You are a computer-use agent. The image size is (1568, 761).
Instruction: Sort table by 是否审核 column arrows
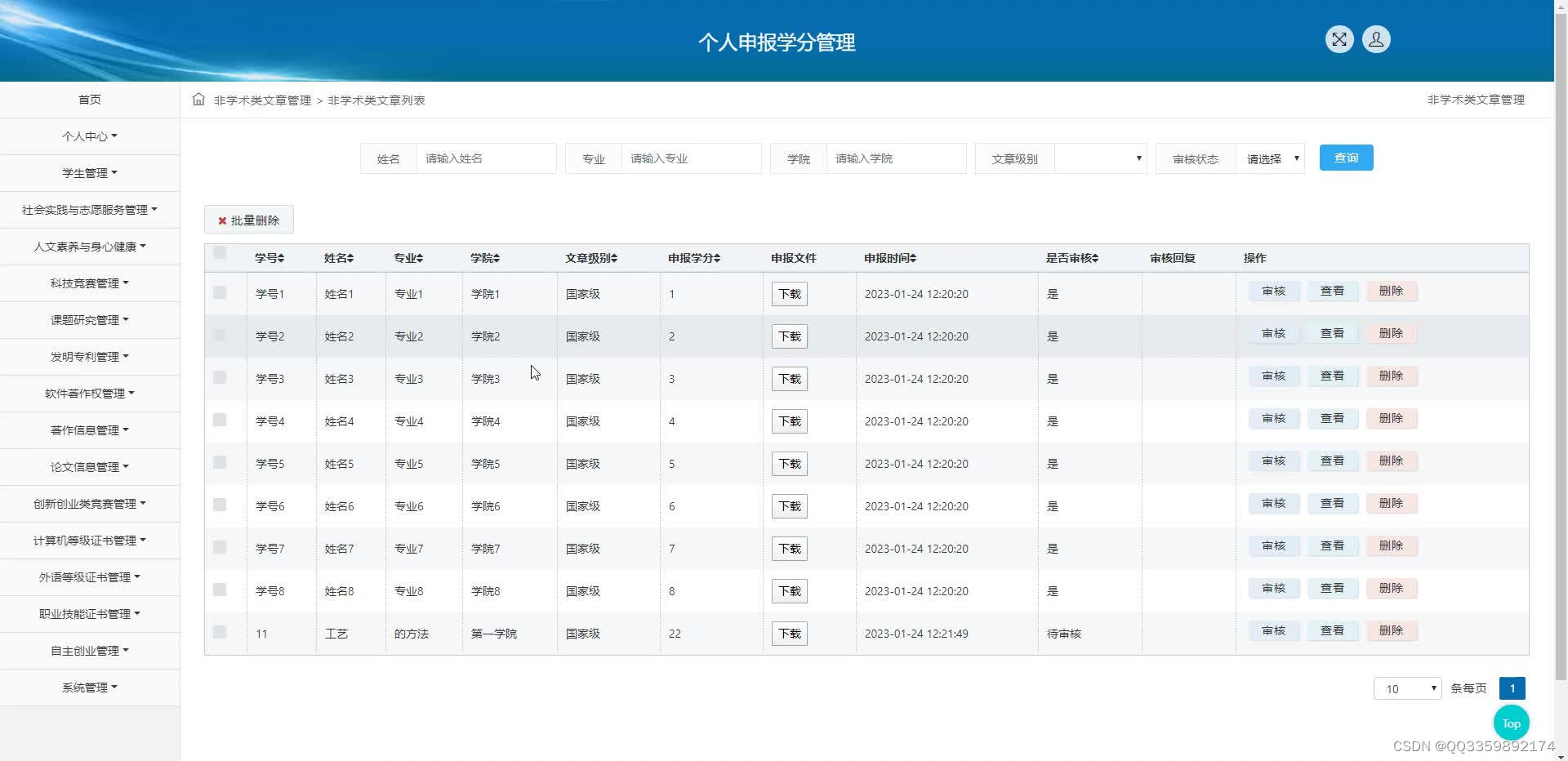[1095, 258]
